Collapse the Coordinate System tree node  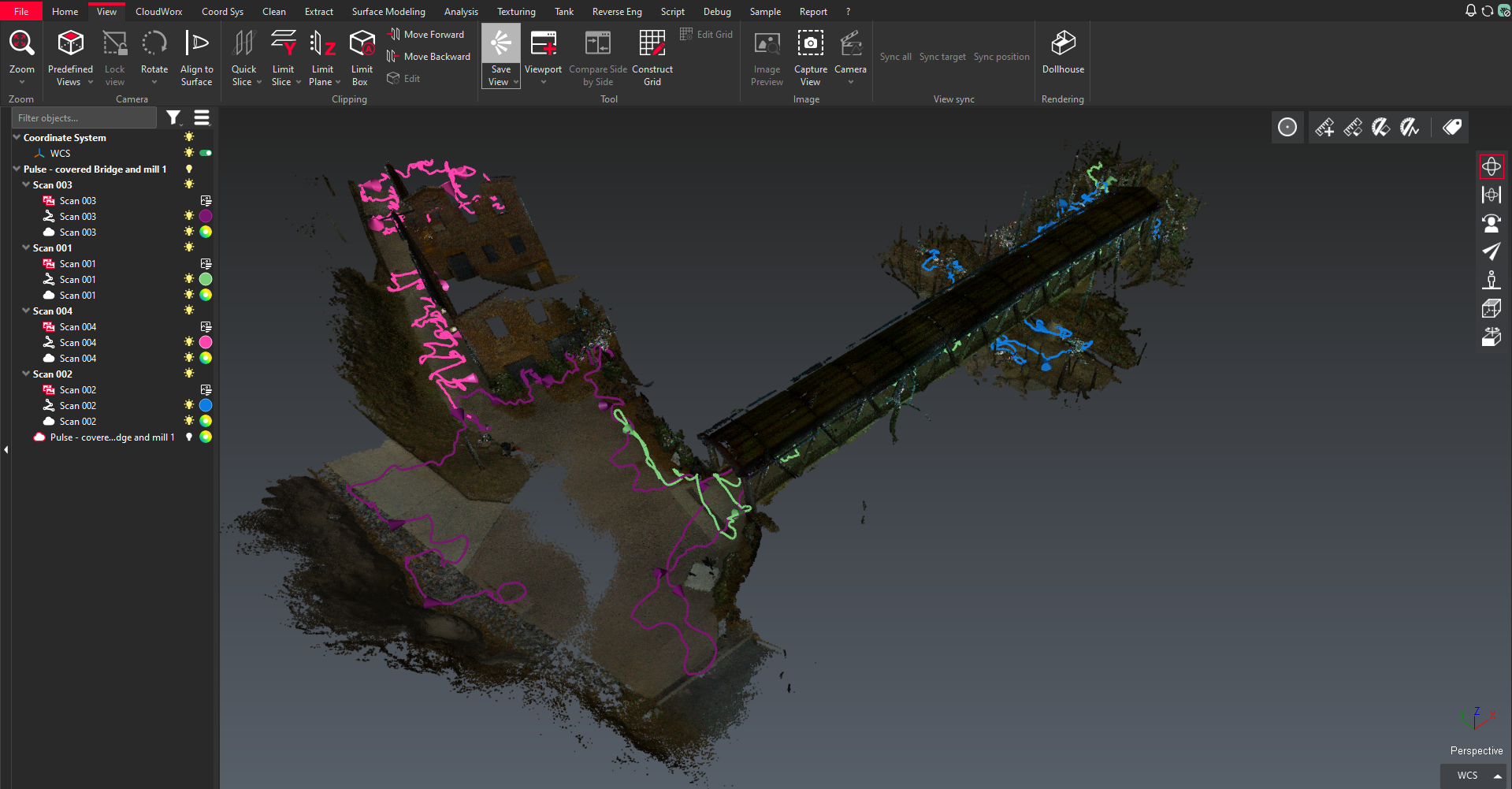click(x=17, y=137)
